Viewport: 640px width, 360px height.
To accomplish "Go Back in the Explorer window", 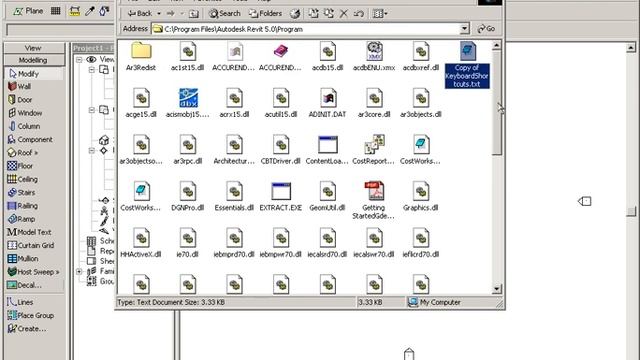I will 139,13.
